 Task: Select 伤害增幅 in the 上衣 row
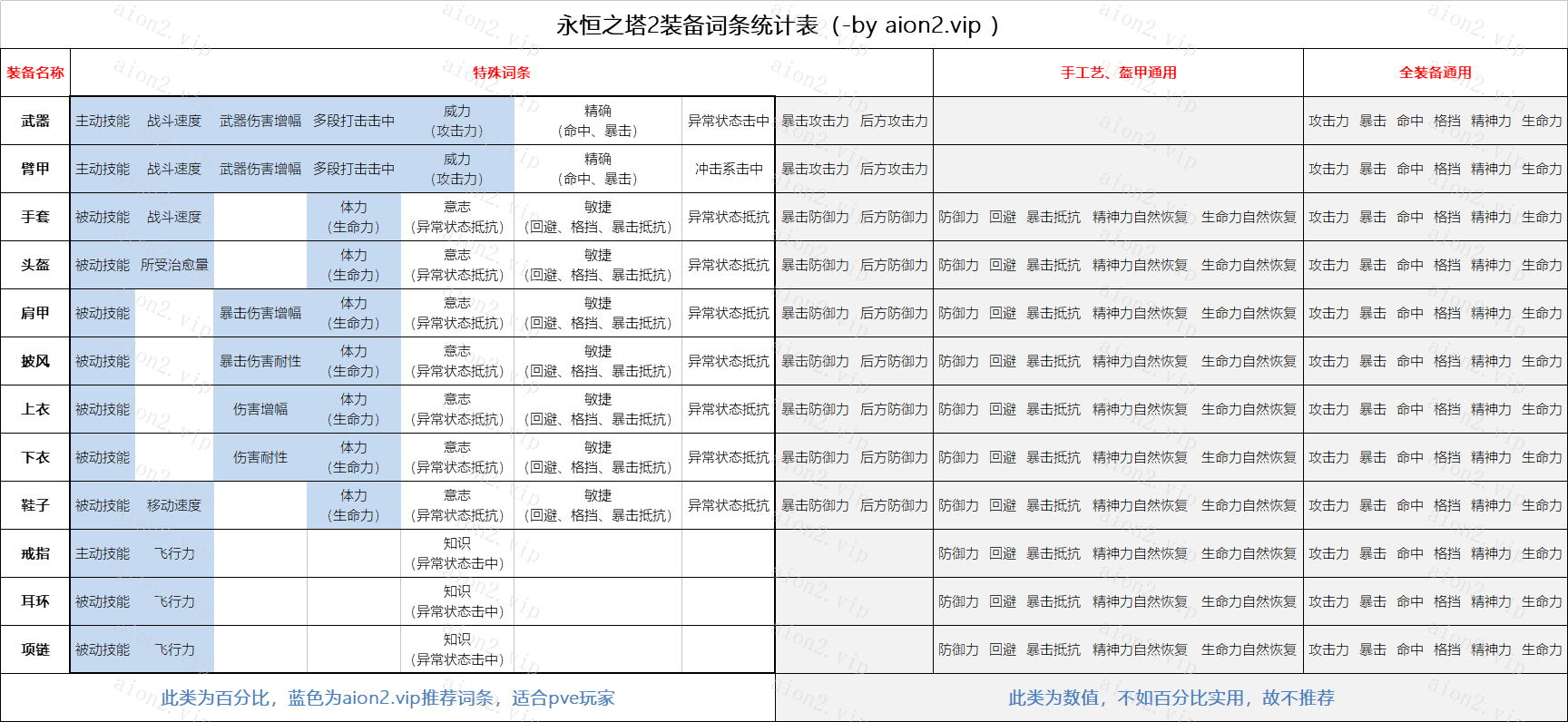pos(260,409)
